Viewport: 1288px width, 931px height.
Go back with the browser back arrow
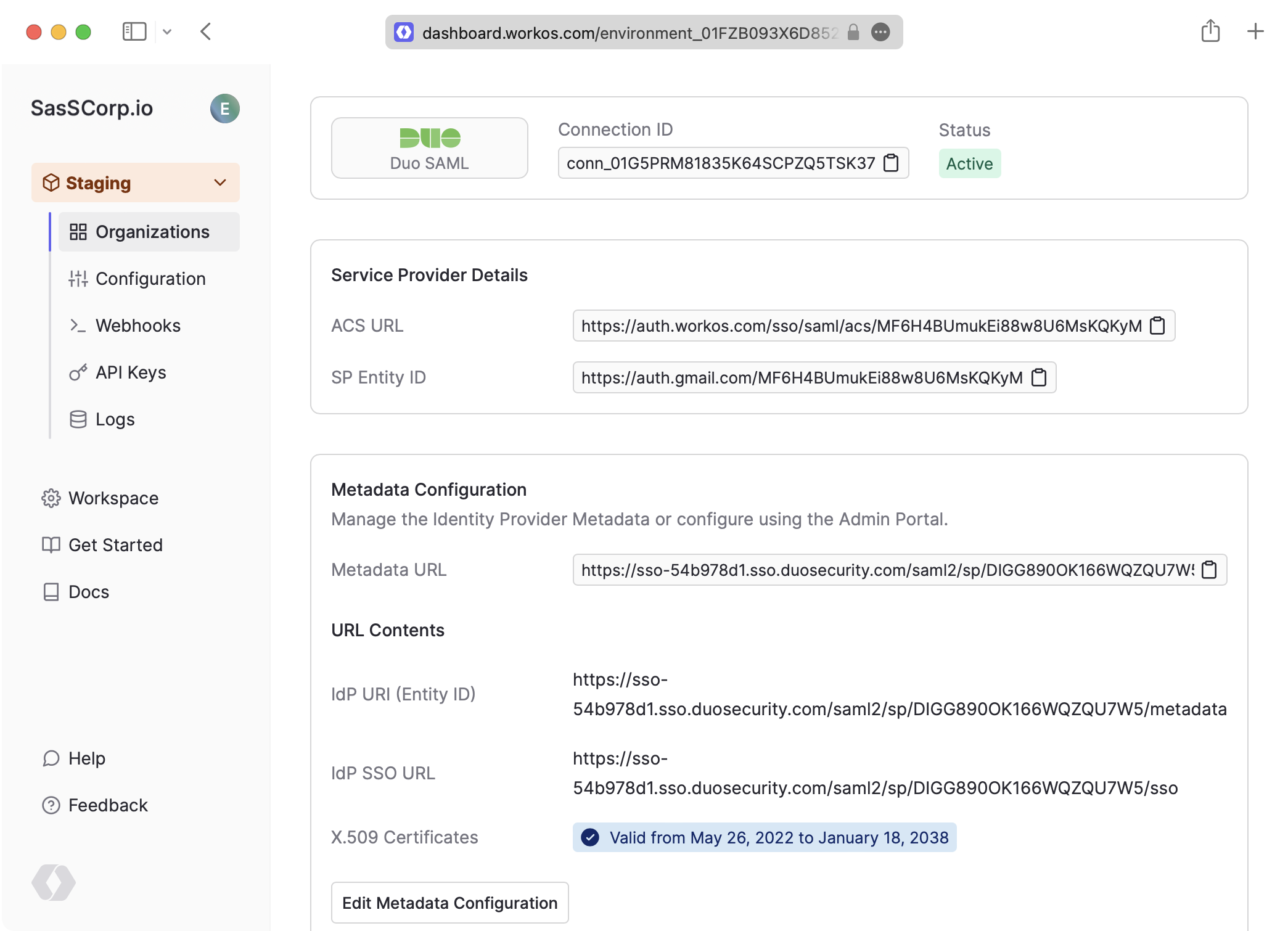tap(207, 31)
